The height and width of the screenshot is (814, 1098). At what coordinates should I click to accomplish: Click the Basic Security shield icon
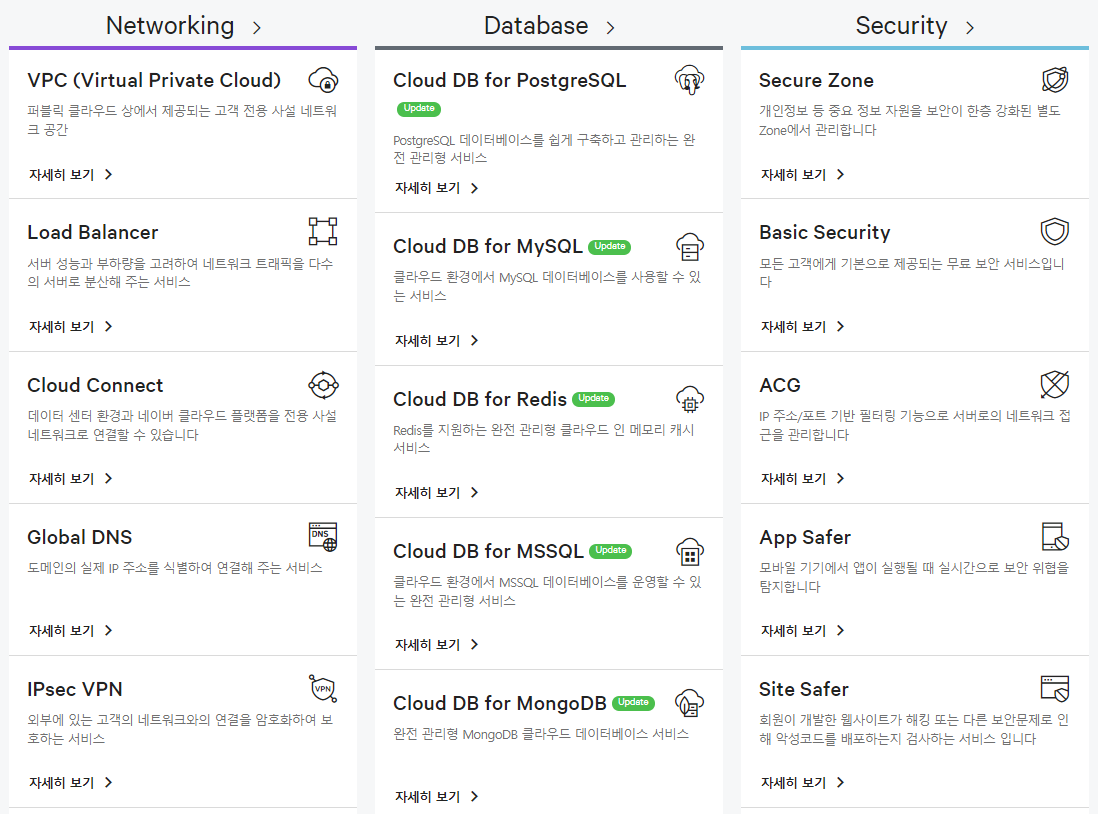tap(1055, 231)
